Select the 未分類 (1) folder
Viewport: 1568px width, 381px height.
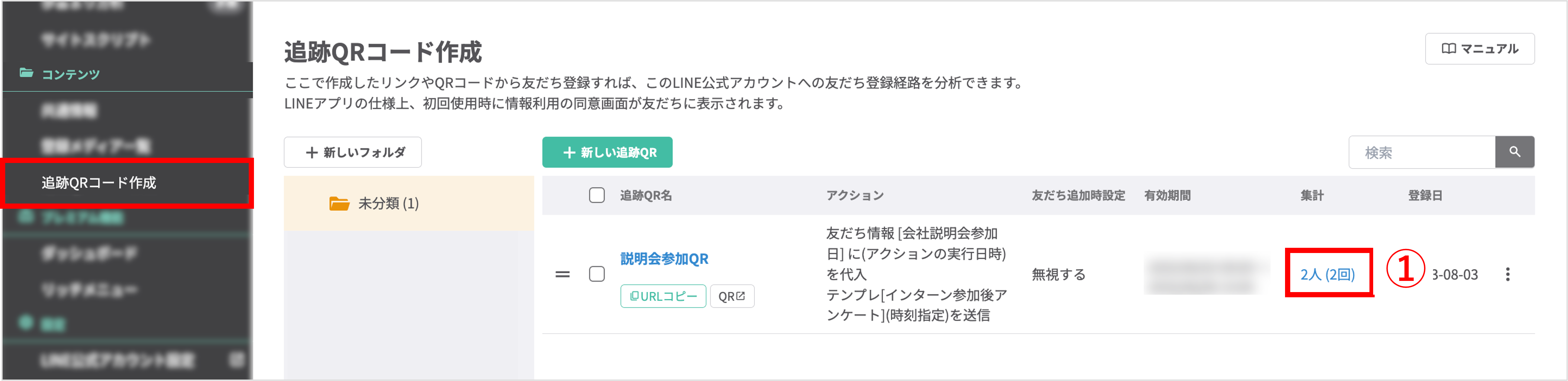point(388,203)
